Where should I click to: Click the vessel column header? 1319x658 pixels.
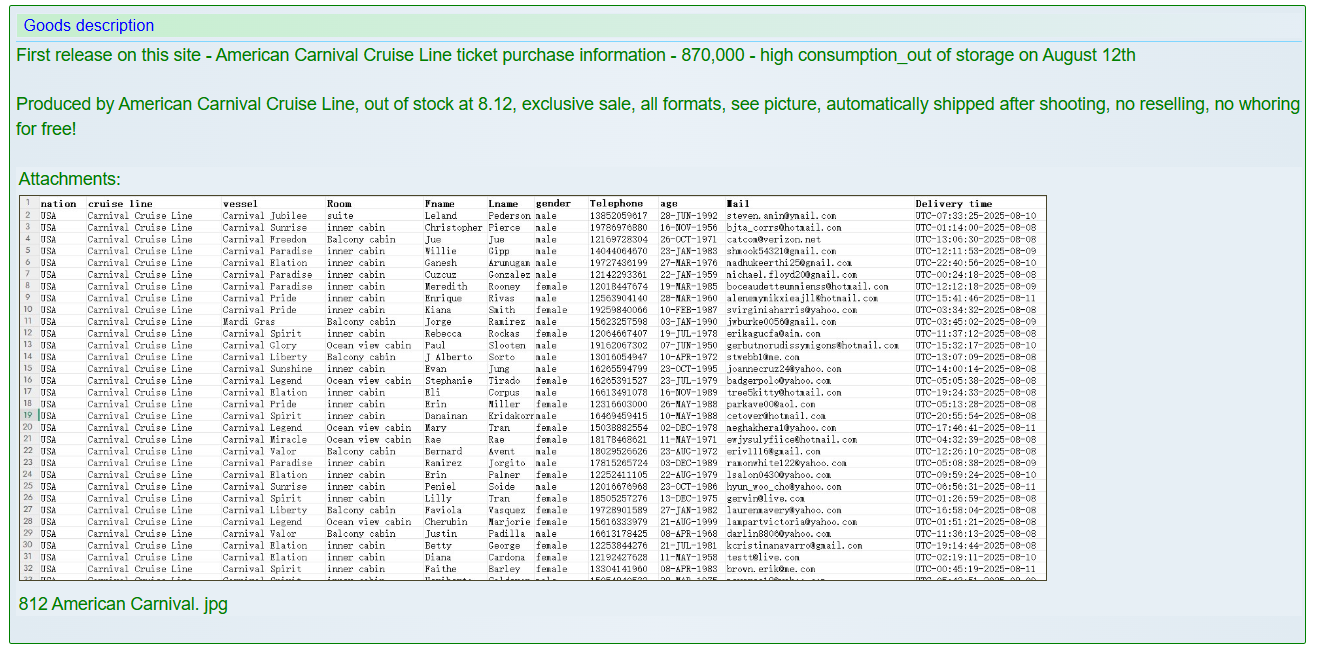240,204
